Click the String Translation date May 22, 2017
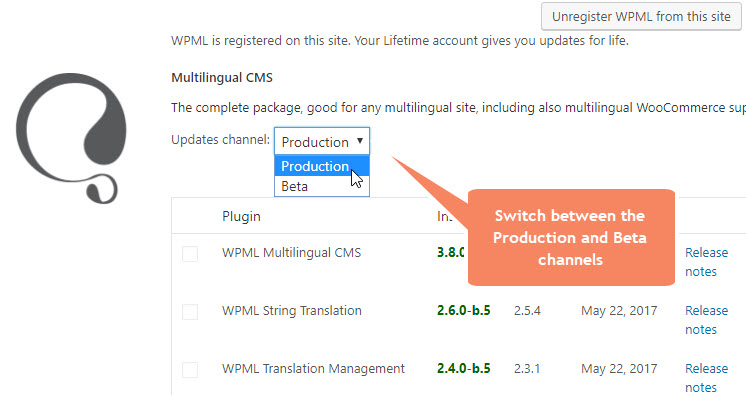This screenshot has height=396, width=746. point(619,311)
